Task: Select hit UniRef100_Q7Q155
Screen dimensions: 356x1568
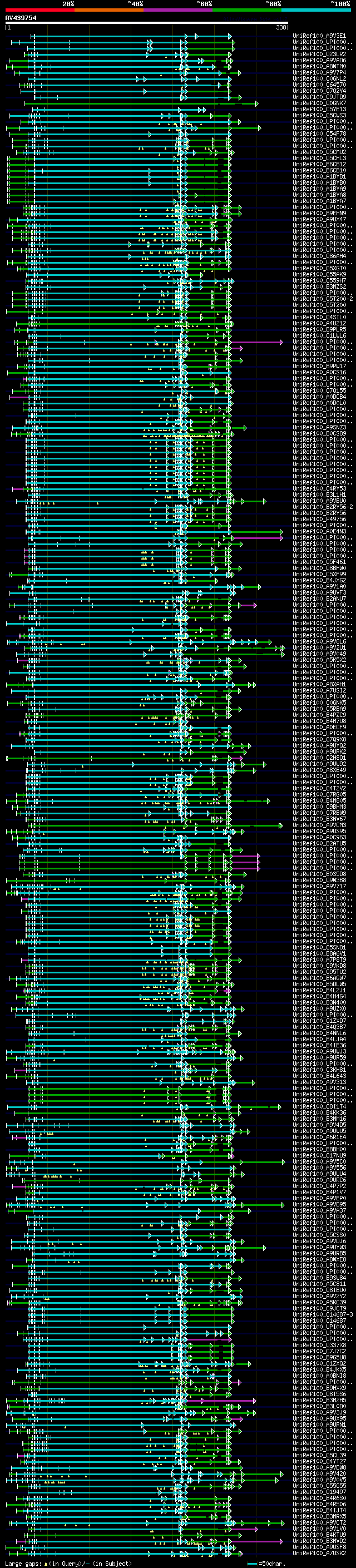Action: [x=319, y=391]
